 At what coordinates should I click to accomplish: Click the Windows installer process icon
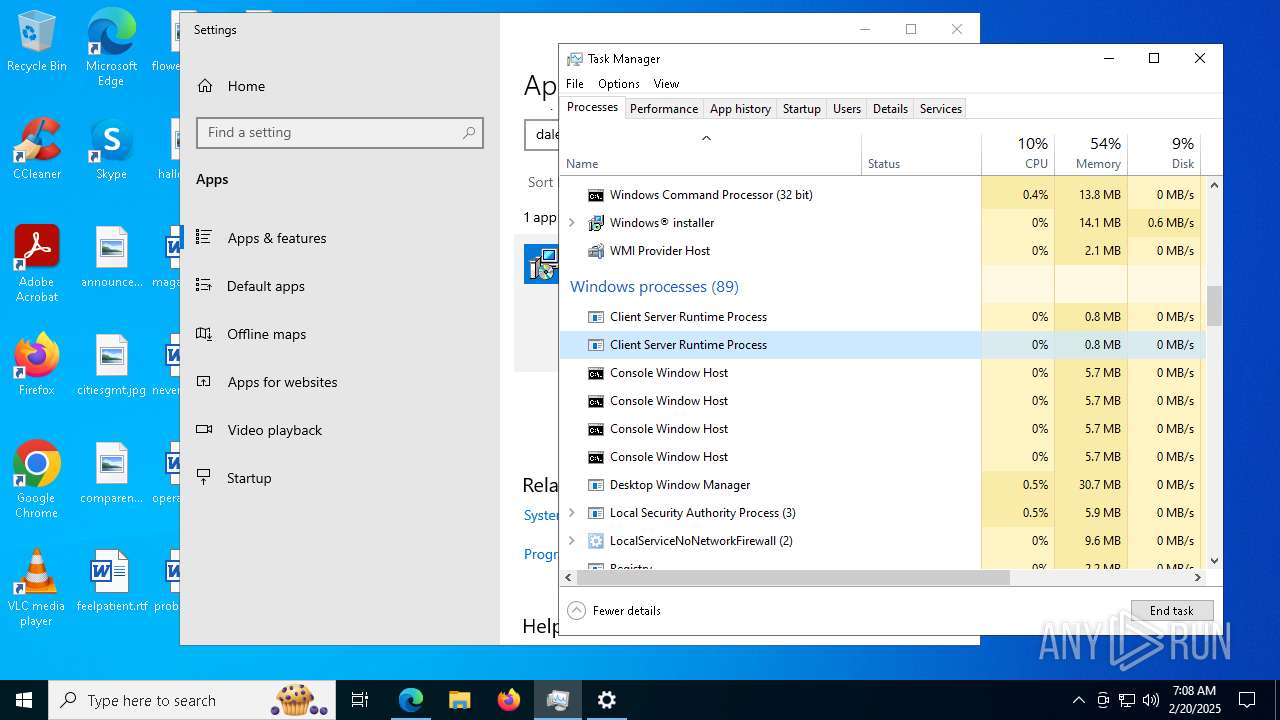tap(596, 223)
